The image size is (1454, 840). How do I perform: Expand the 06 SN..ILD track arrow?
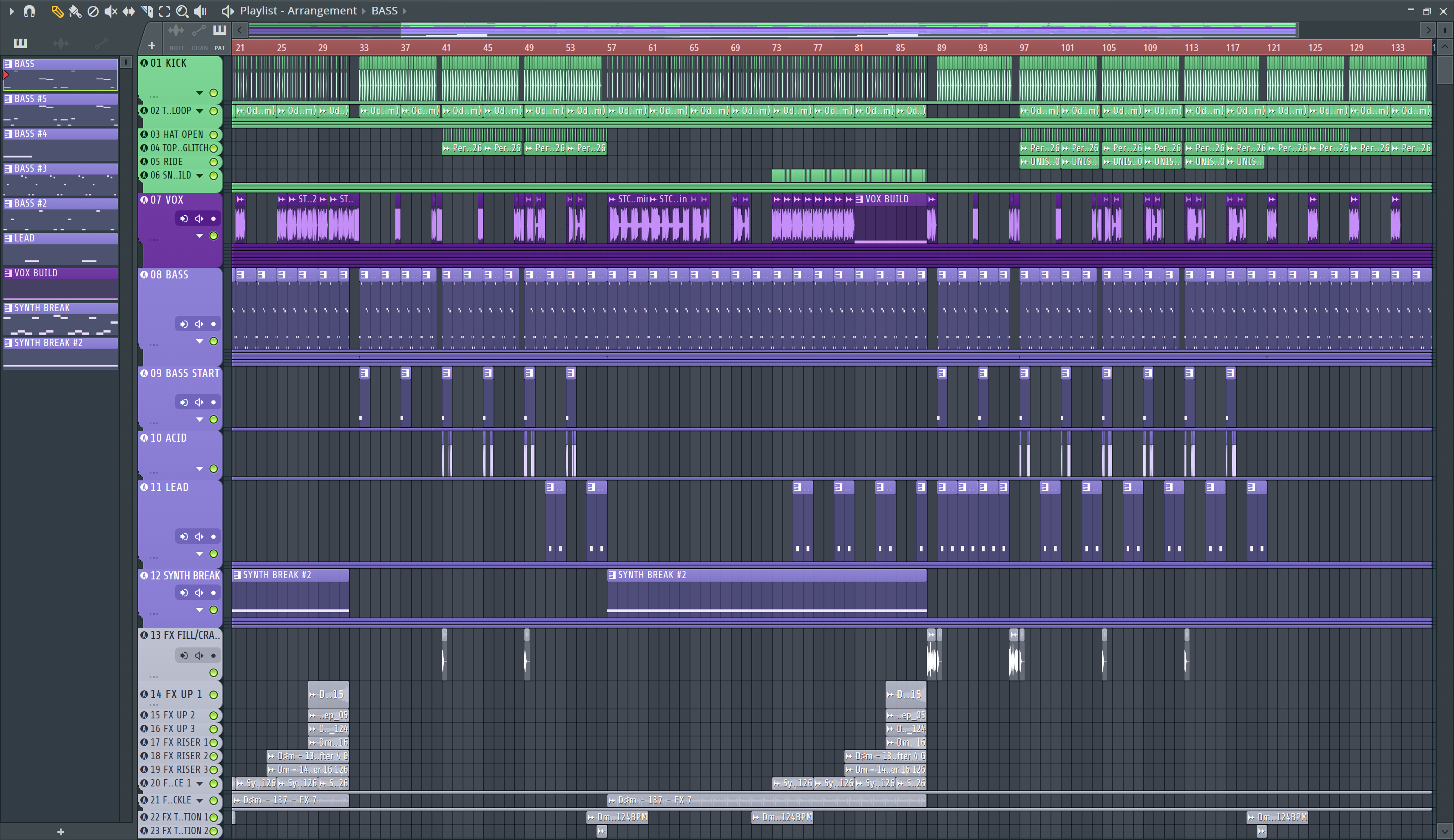200,176
